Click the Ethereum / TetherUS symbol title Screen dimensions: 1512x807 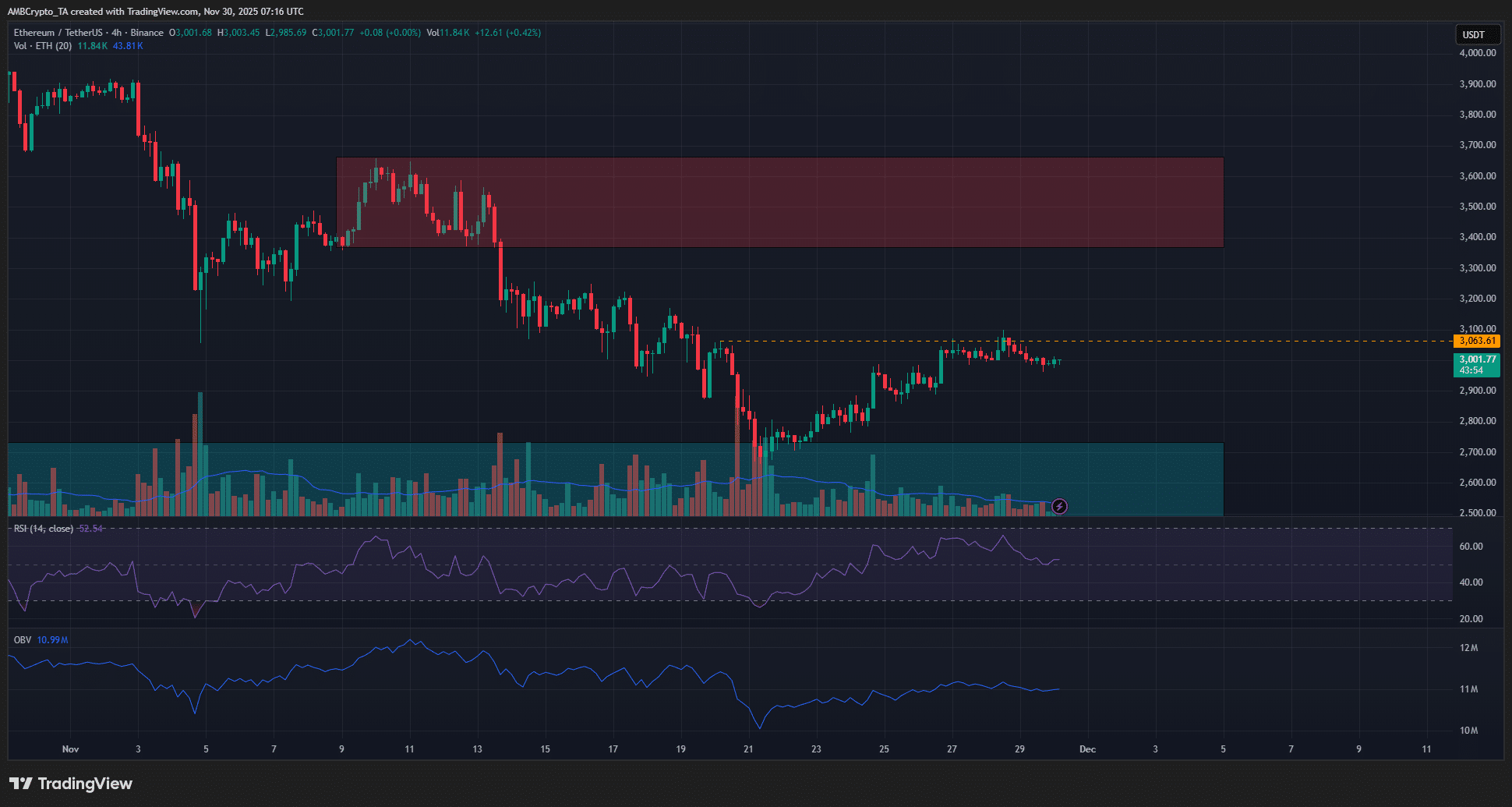[58, 33]
